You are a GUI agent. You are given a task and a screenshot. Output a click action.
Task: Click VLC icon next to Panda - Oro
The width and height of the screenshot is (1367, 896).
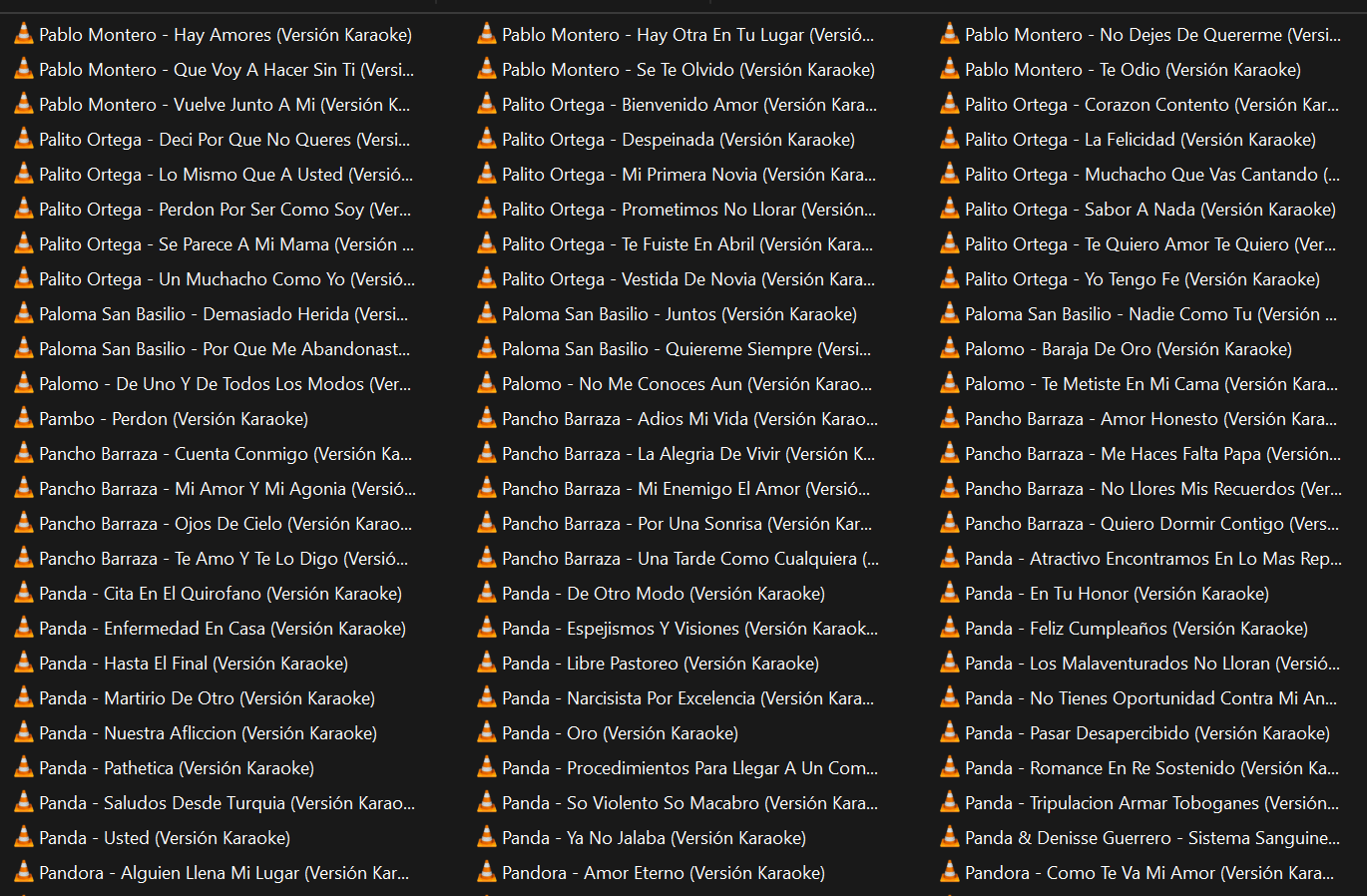pos(487,733)
